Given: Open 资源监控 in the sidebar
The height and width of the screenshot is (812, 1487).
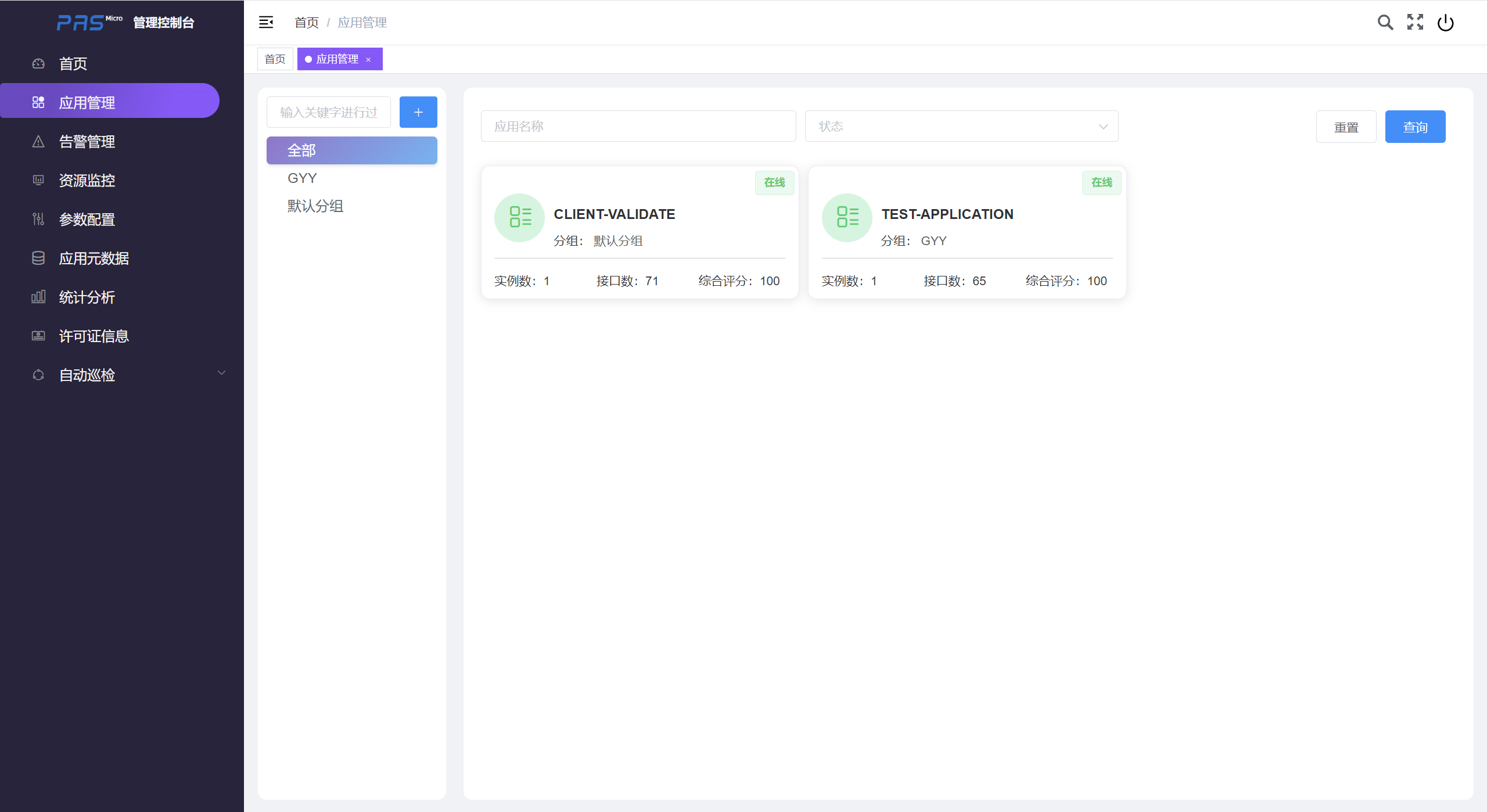Looking at the screenshot, I should tap(87, 181).
